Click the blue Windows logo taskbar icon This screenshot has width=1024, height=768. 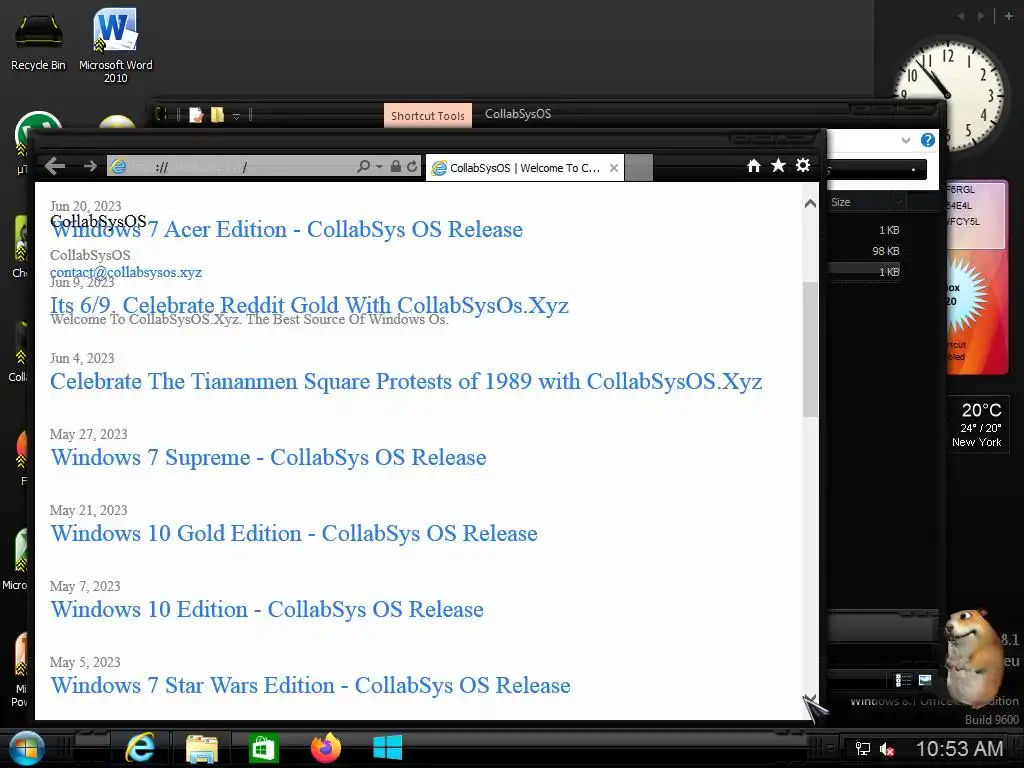point(387,748)
